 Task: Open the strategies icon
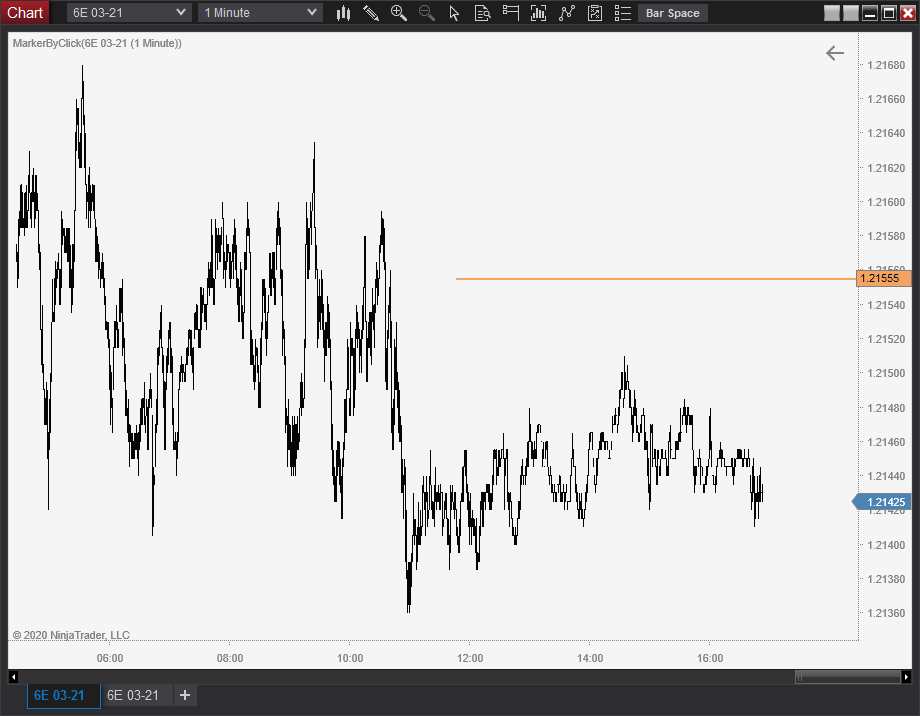point(594,13)
